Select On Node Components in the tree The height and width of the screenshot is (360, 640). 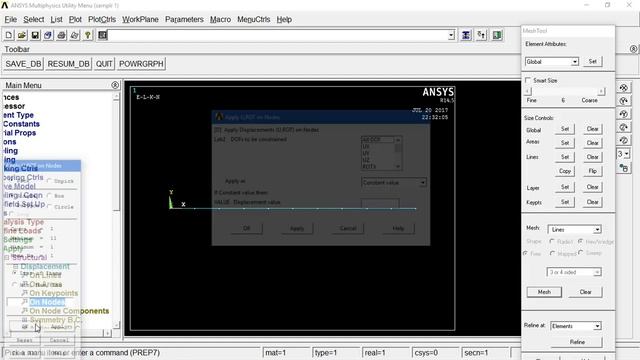[x=69, y=311]
